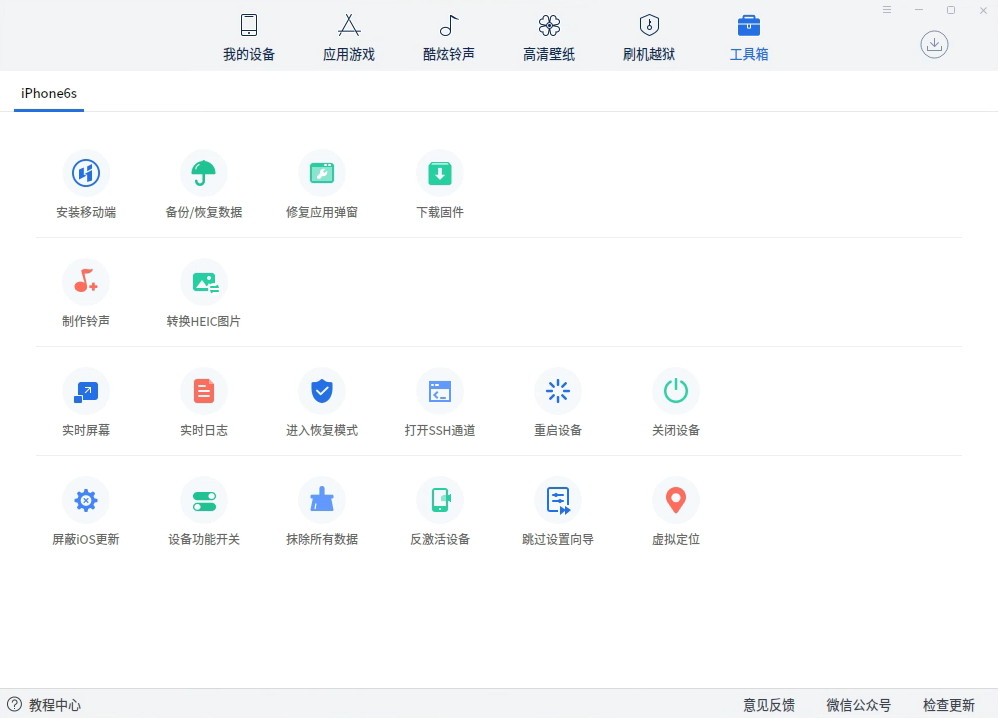Select the 转换HEIC图片 converter

coord(204,283)
